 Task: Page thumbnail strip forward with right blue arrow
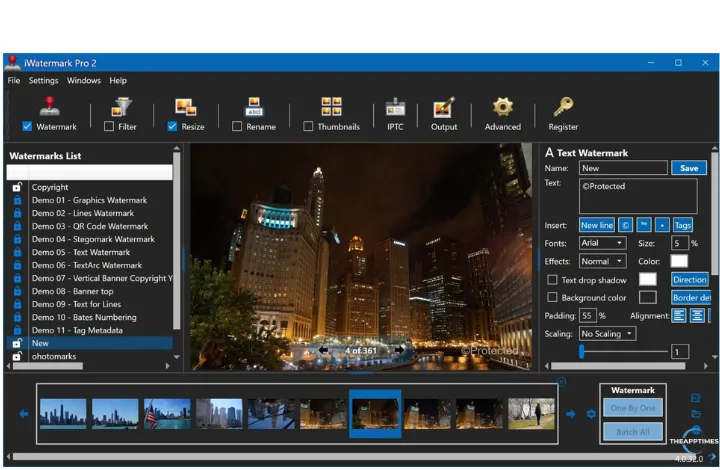pyautogui.click(x=571, y=414)
